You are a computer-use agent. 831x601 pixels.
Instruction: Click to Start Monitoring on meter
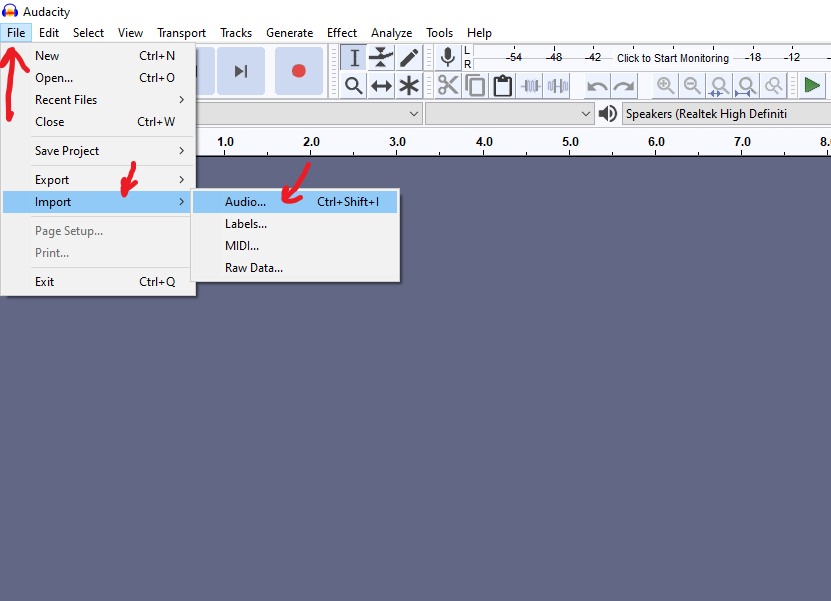pyautogui.click(x=672, y=58)
